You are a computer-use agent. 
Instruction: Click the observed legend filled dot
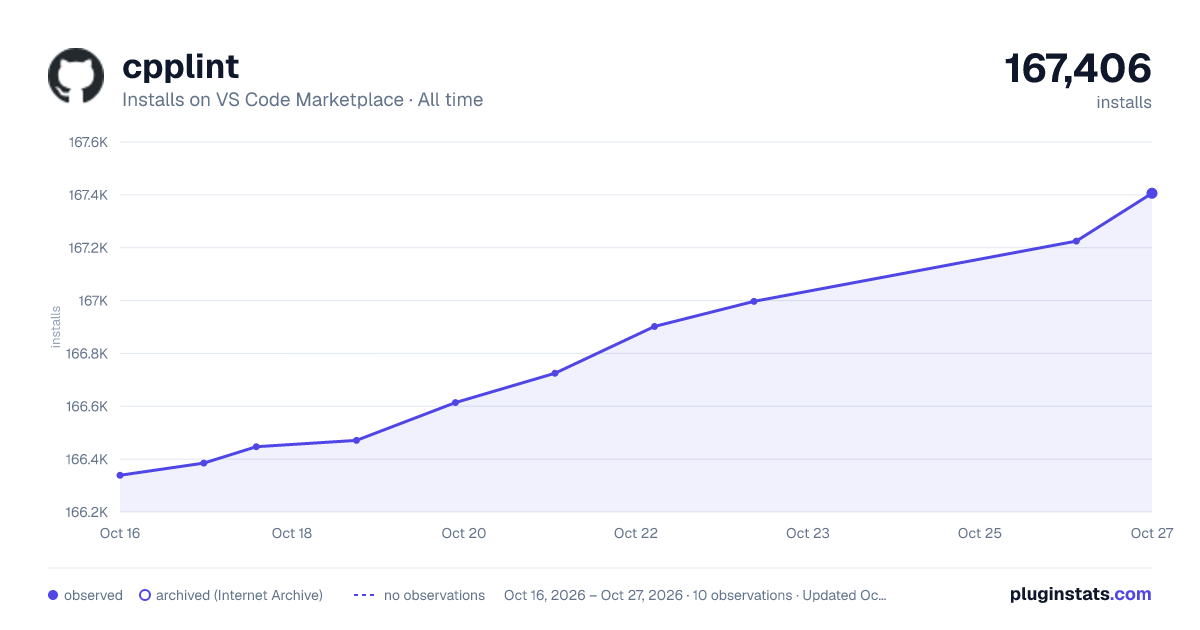click(x=53, y=595)
